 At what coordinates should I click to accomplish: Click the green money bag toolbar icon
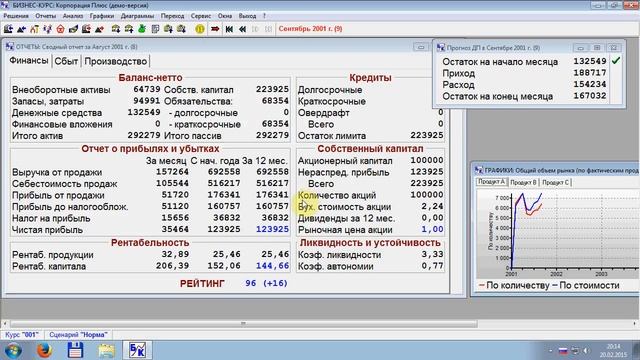(x=142, y=29)
